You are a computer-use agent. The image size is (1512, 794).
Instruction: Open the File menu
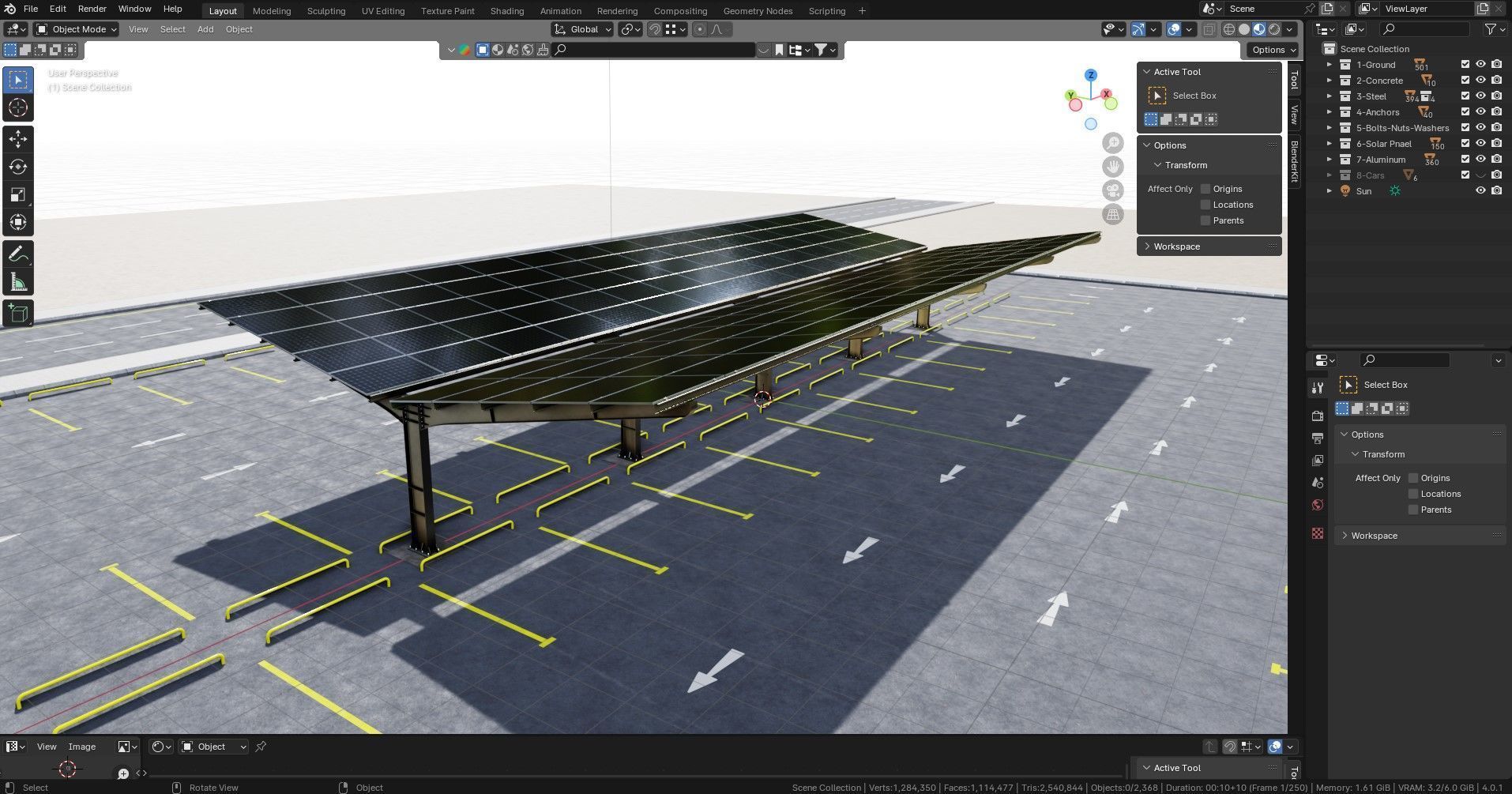tap(30, 9)
